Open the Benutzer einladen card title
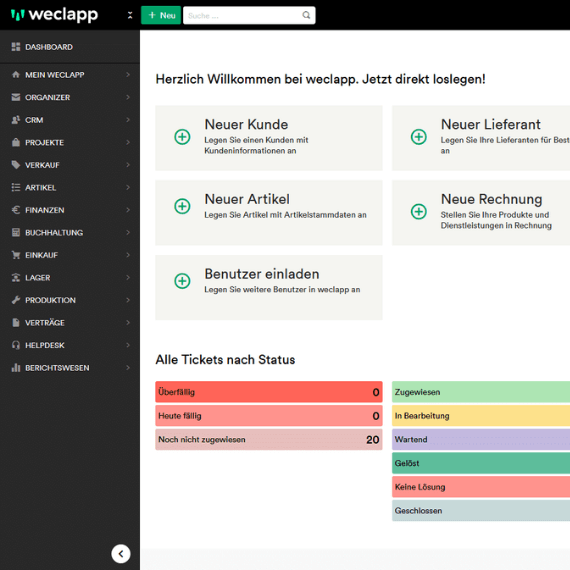This screenshot has width=570, height=570. [262, 274]
